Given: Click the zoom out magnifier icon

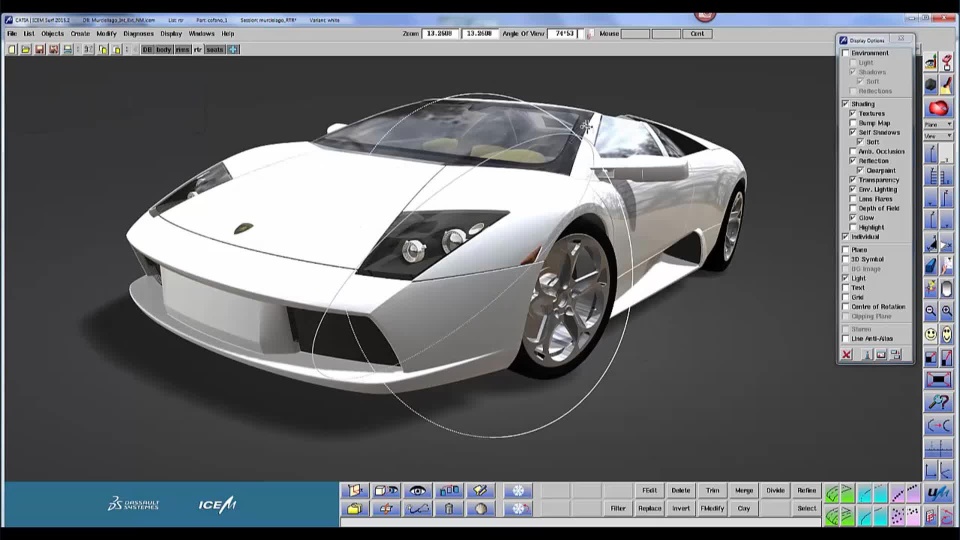Looking at the screenshot, I should pos(931,312).
